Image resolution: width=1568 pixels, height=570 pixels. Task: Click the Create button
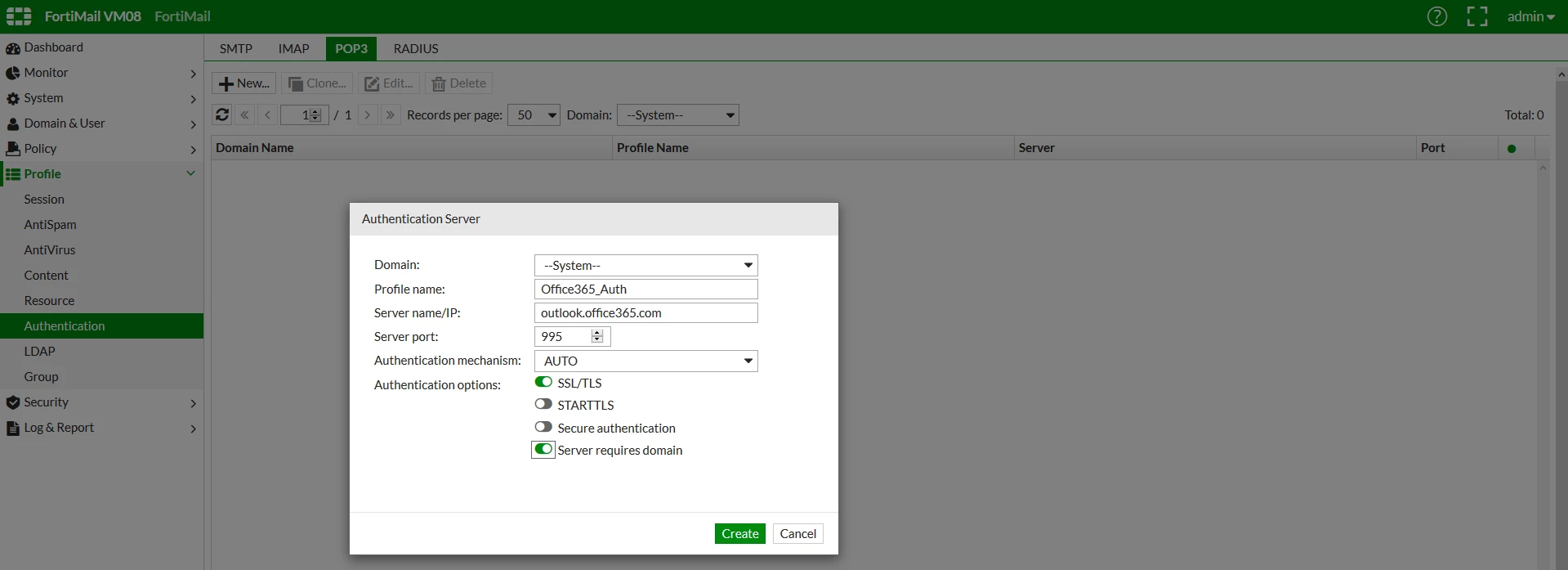(x=740, y=534)
